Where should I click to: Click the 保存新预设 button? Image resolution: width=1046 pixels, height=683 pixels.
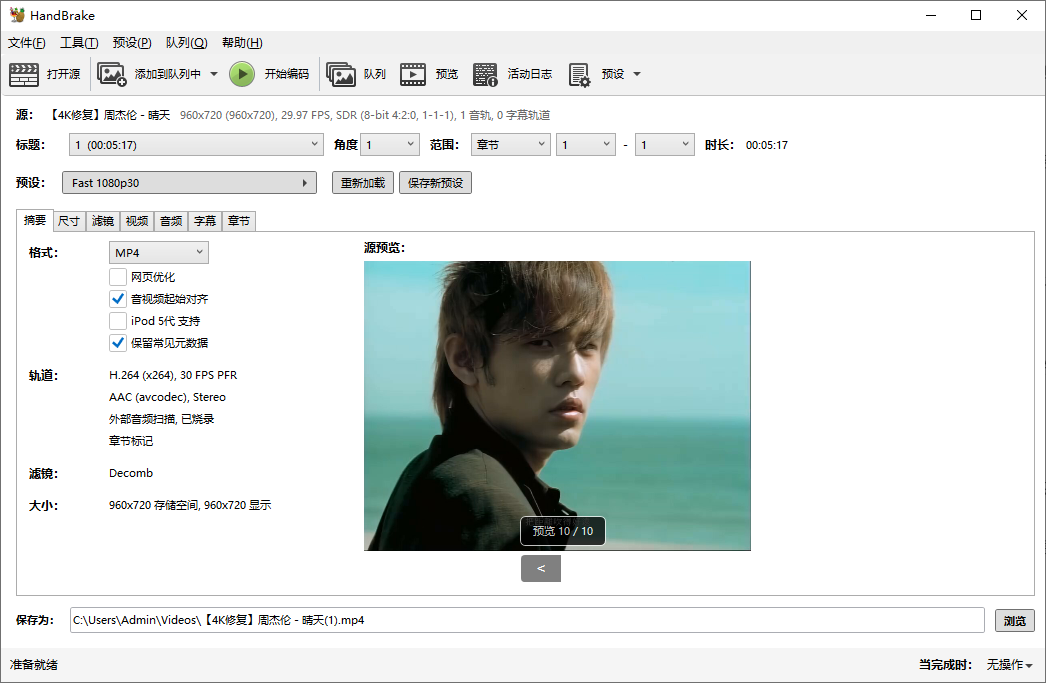[x=435, y=183]
